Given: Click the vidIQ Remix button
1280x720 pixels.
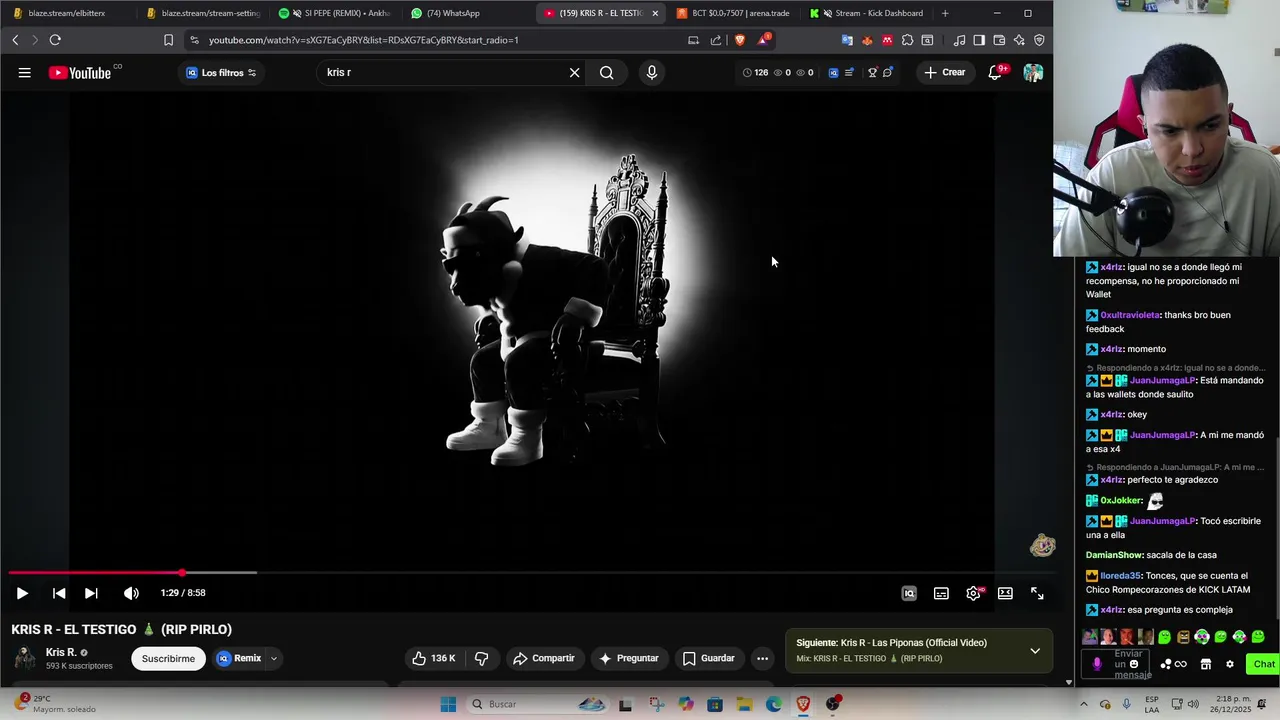Looking at the screenshot, I should [239, 658].
